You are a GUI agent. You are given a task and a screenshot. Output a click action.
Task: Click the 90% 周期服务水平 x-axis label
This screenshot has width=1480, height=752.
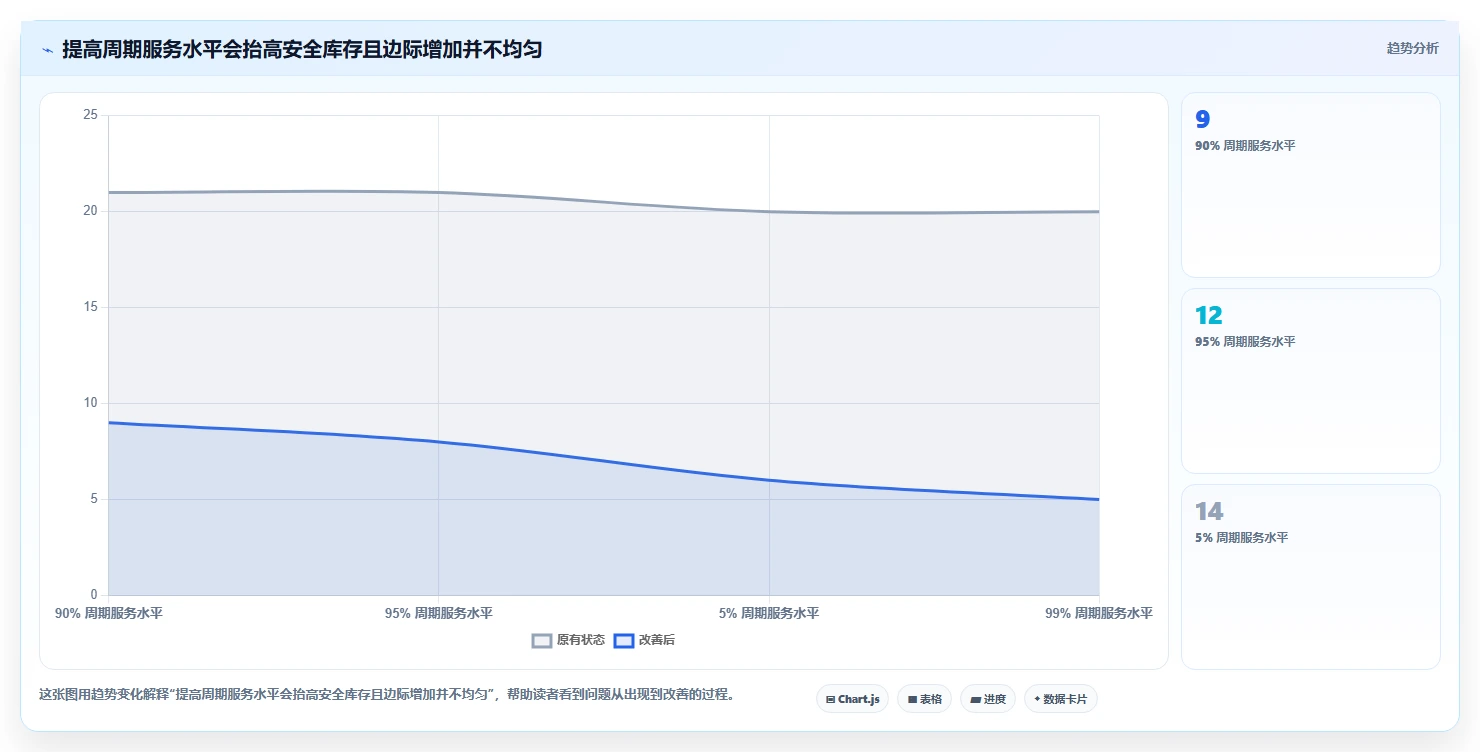click(108, 613)
